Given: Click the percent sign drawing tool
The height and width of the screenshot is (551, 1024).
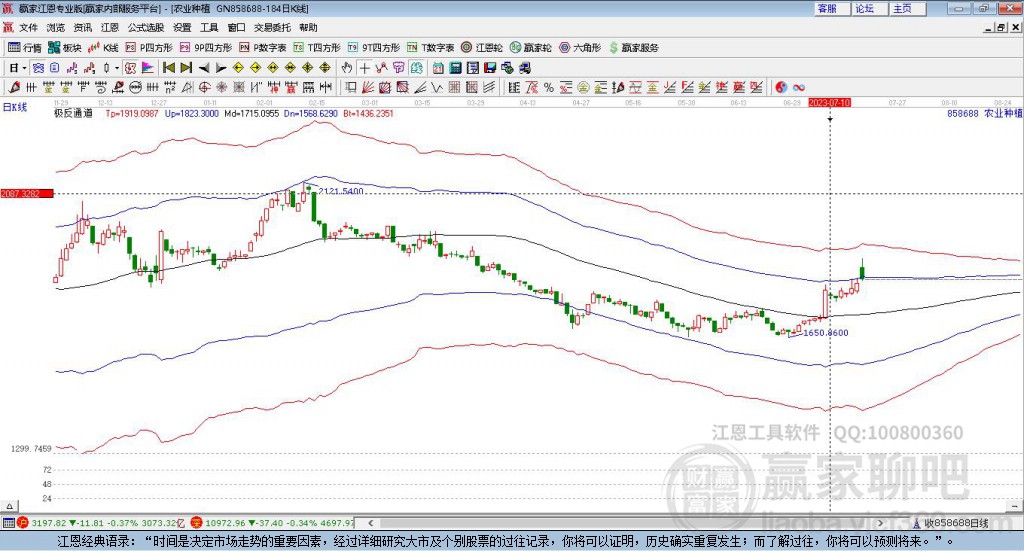Looking at the screenshot, I should pos(549,87).
